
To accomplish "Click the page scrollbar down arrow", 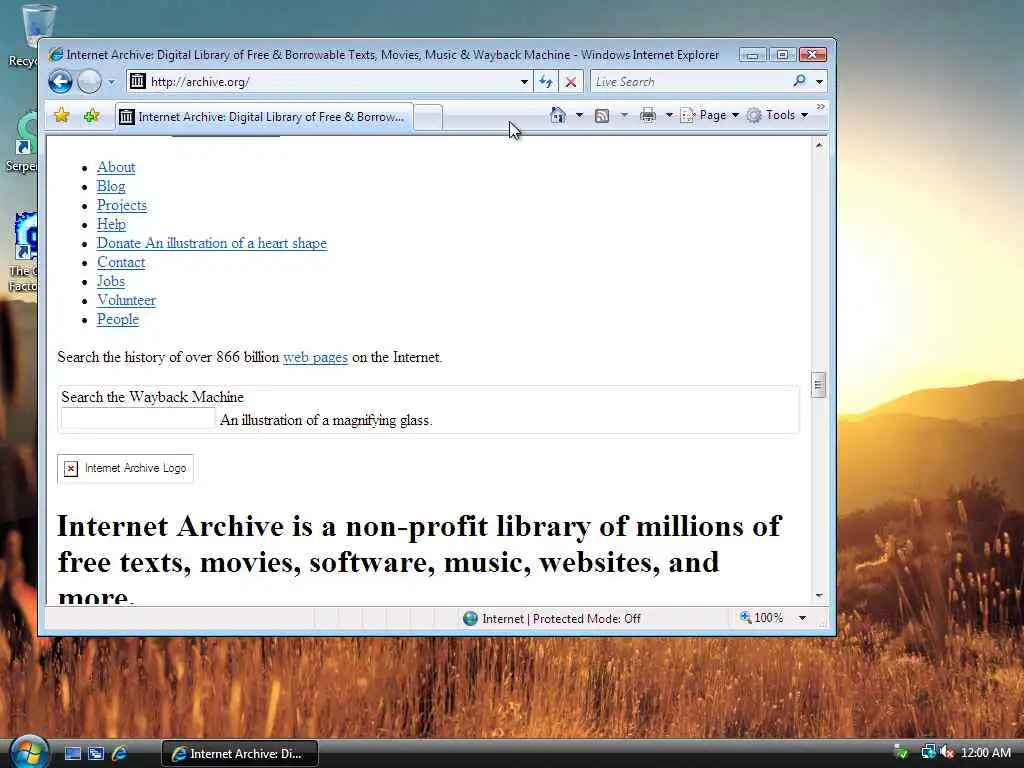I will click(x=819, y=596).
